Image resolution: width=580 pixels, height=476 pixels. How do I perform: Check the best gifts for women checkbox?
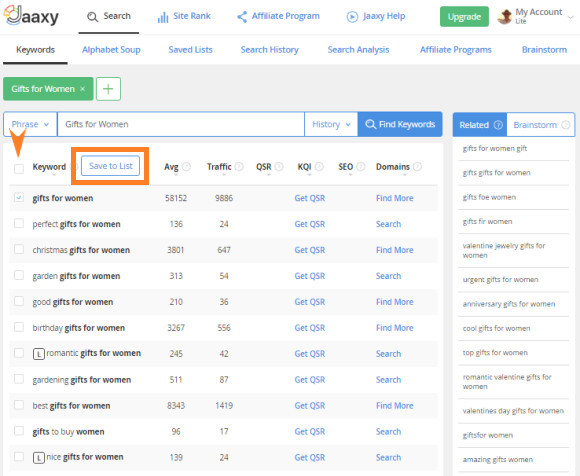point(19,405)
